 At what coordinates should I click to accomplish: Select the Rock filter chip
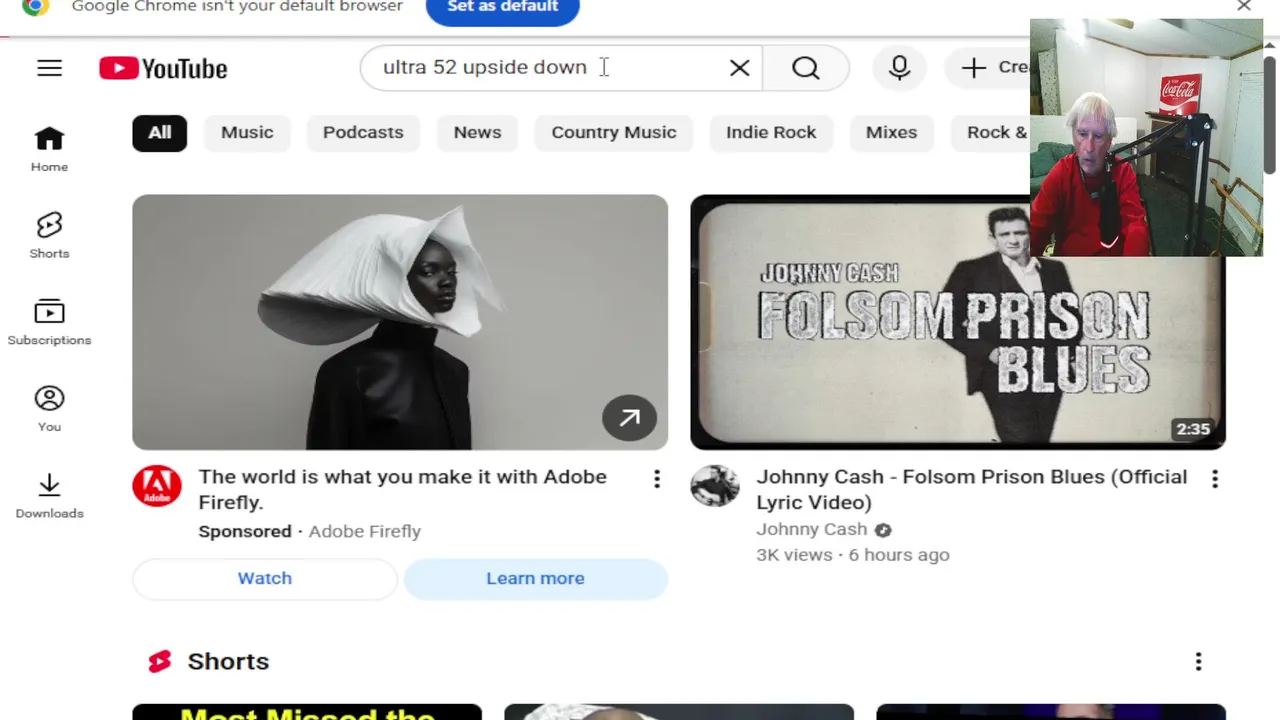point(991,132)
